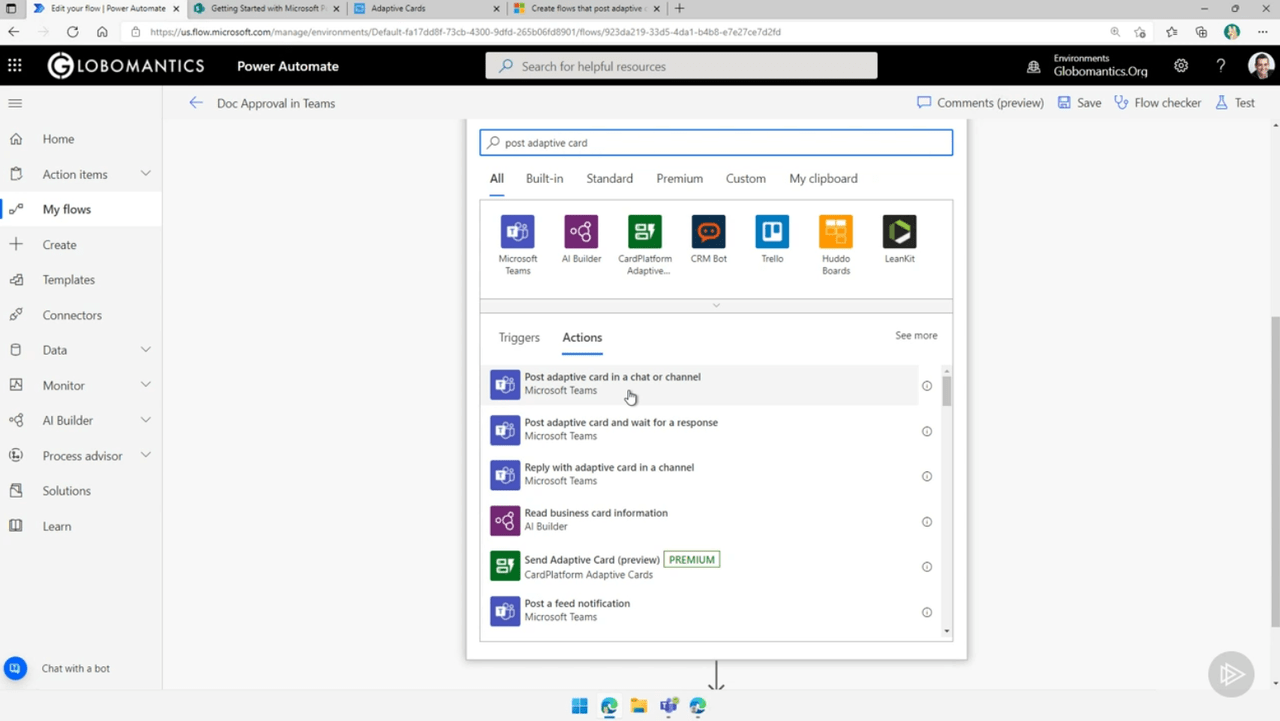Focus the Search for helpful resources field
1280x721 pixels.
(681, 66)
